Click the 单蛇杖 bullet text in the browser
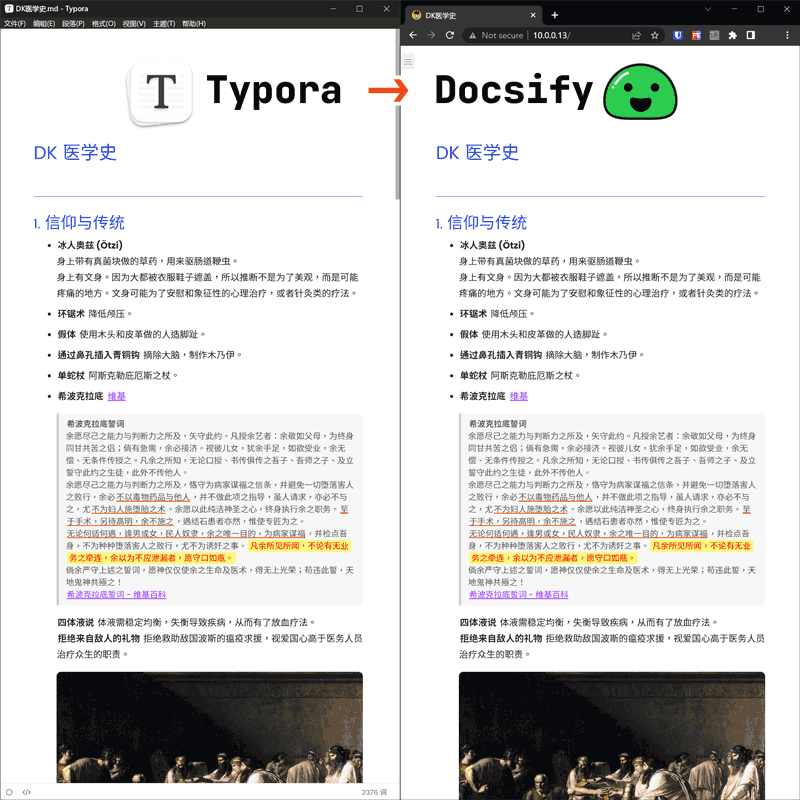800x800 pixels. (x=473, y=376)
